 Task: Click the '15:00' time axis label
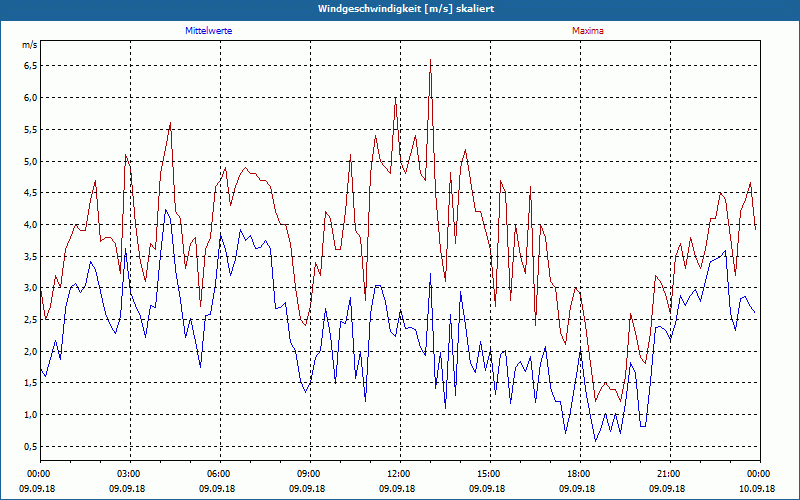click(490, 474)
